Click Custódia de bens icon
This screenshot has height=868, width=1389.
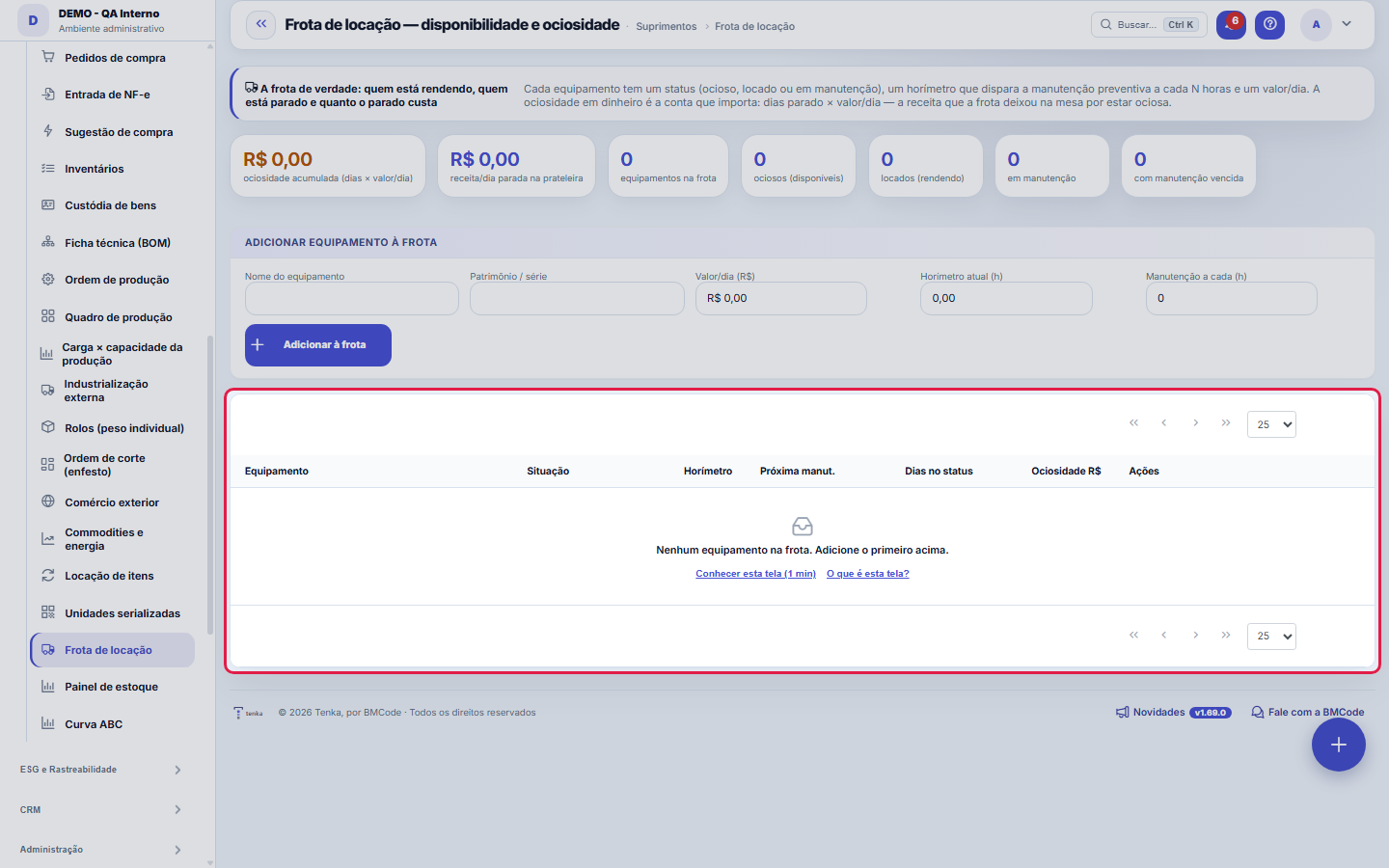coord(48,205)
